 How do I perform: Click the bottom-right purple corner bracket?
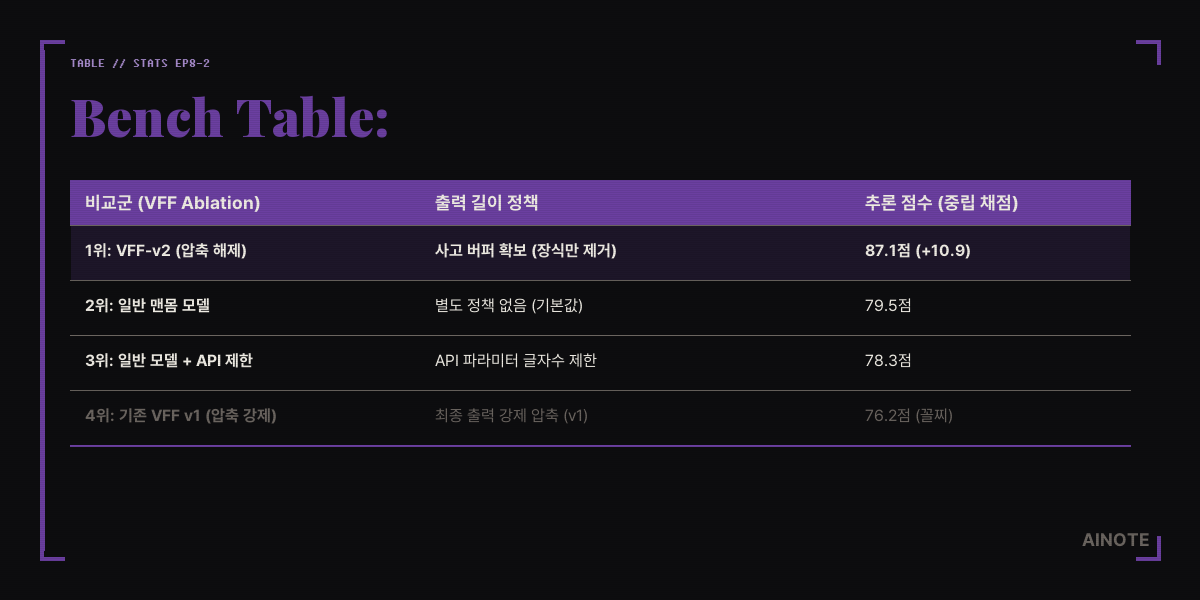coord(1149,548)
